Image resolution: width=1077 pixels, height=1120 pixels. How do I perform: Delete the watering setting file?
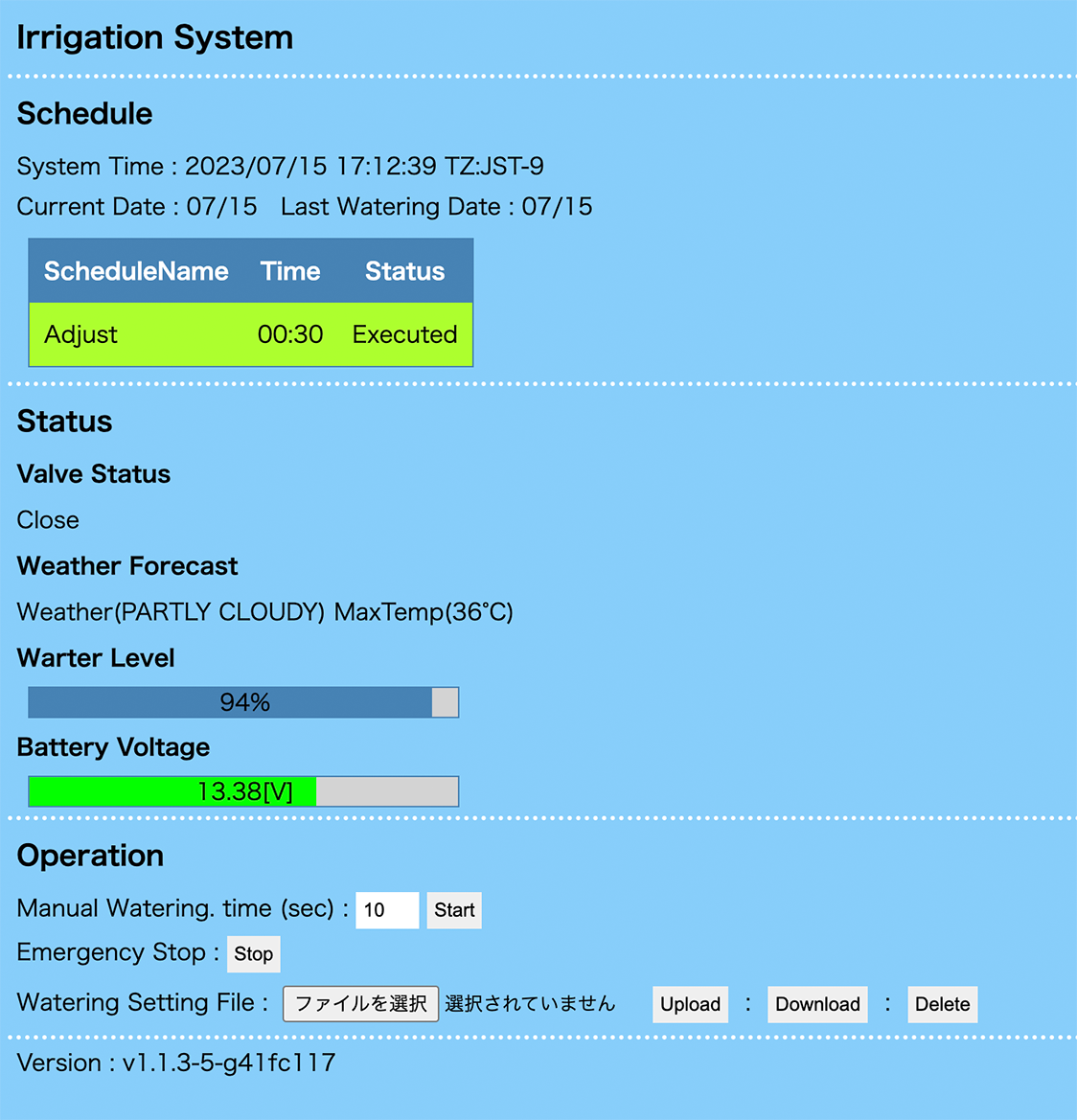(x=942, y=1004)
